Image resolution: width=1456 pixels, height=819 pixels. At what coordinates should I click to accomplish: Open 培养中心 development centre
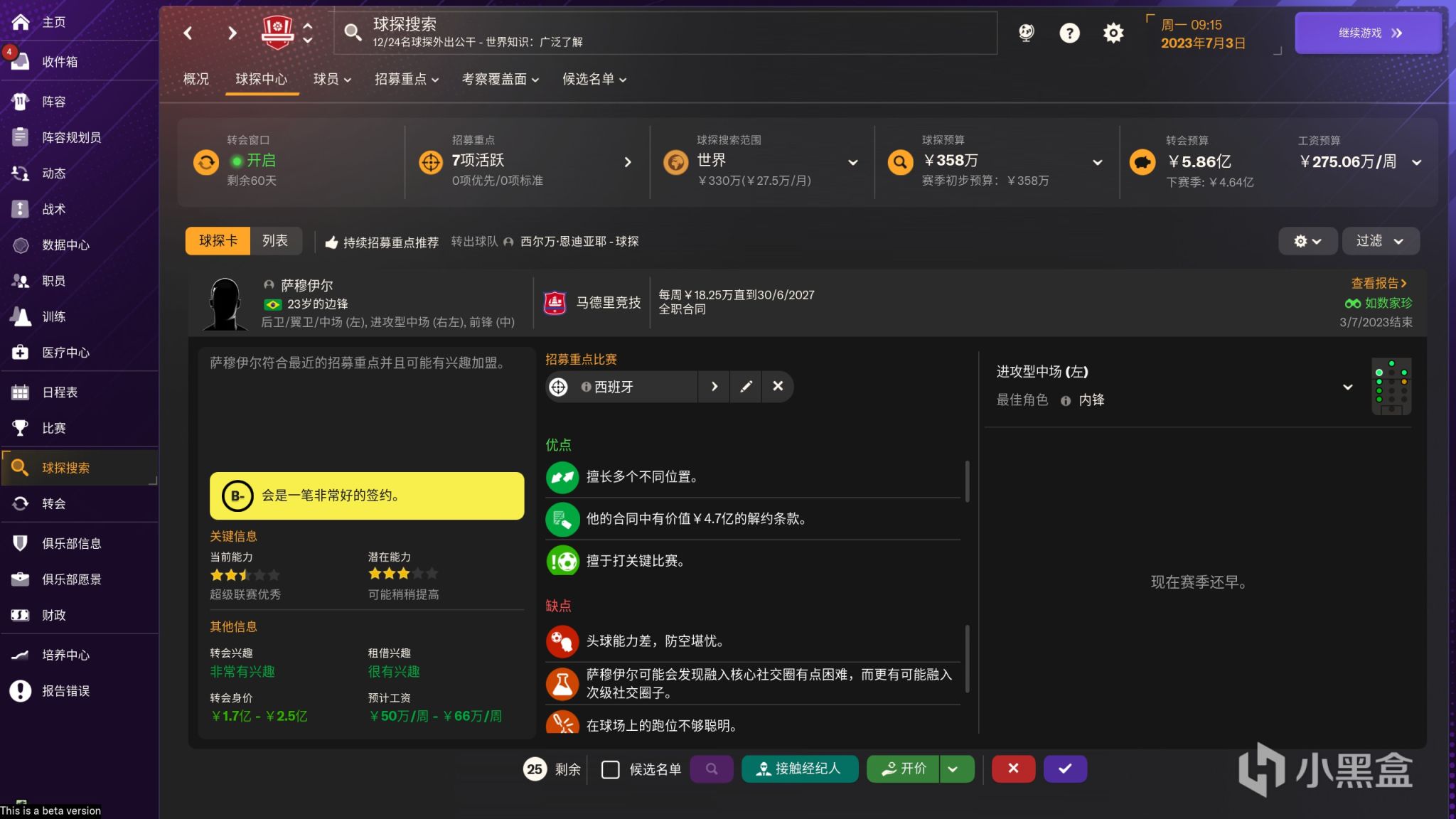pos(79,655)
